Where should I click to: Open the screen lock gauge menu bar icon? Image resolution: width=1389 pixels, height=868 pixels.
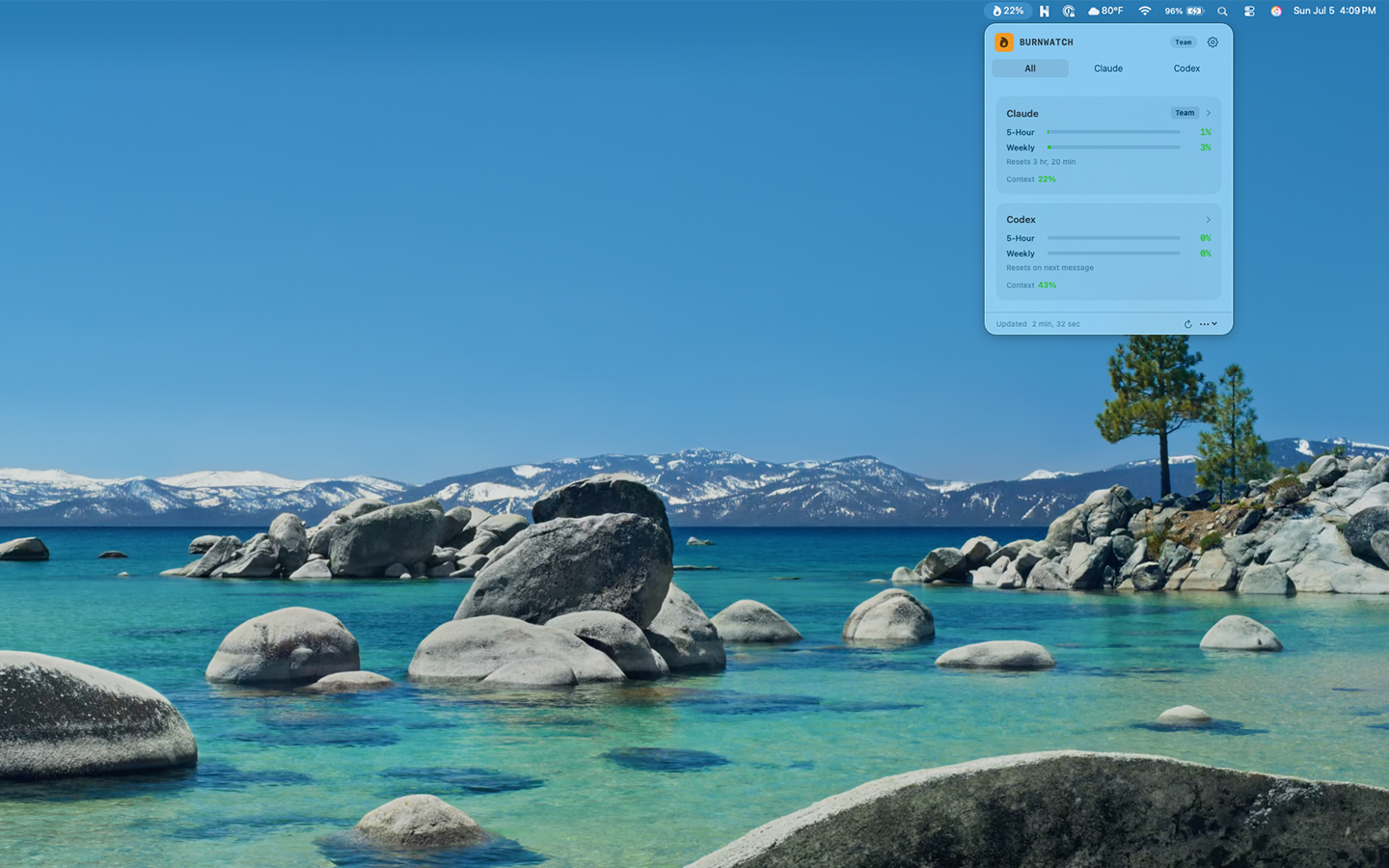point(1069,11)
